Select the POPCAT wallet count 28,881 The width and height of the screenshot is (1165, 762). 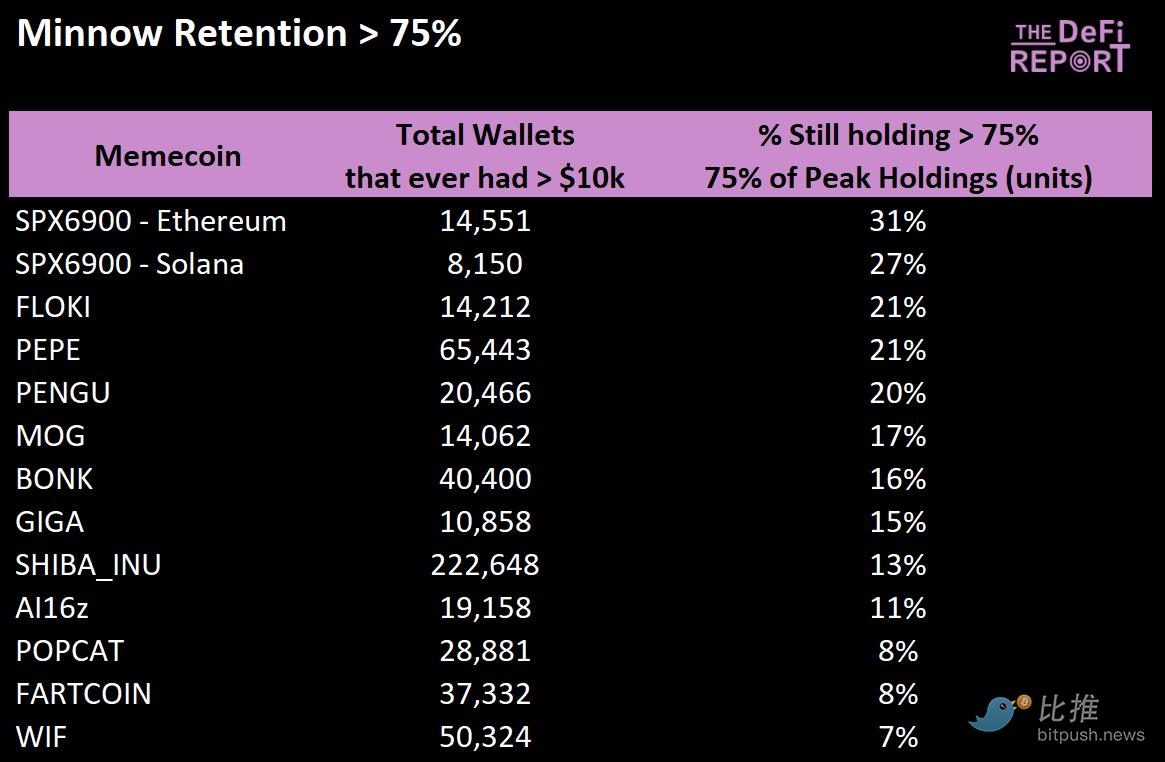point(485,651)
